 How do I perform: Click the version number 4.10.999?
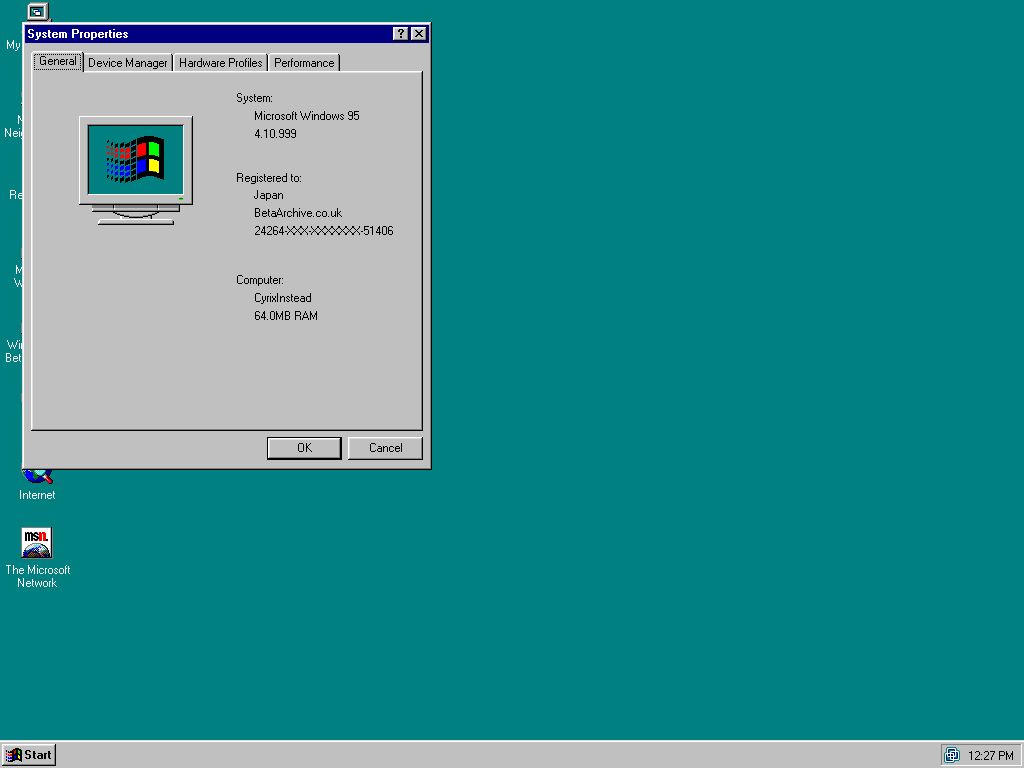click(x=276, y=134)
